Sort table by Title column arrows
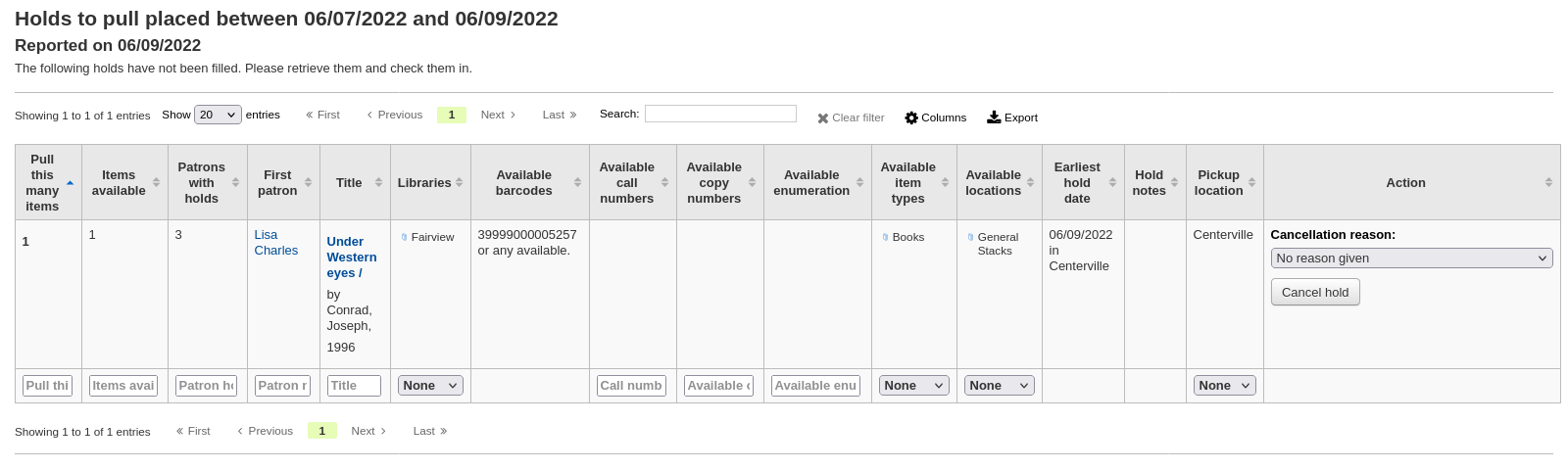Image resolution: width=1568 pixels, height=470 pixels. coord(378,183)
